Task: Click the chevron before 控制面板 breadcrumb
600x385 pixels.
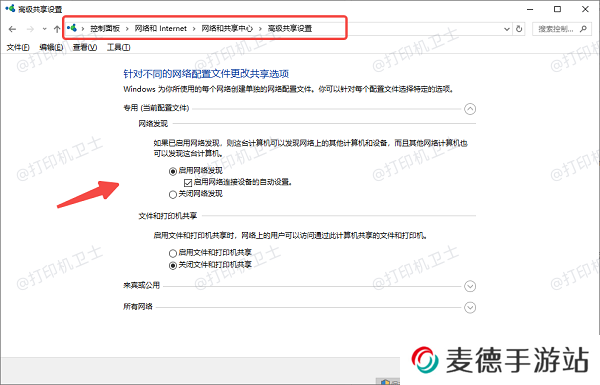Action: point(83,29)
